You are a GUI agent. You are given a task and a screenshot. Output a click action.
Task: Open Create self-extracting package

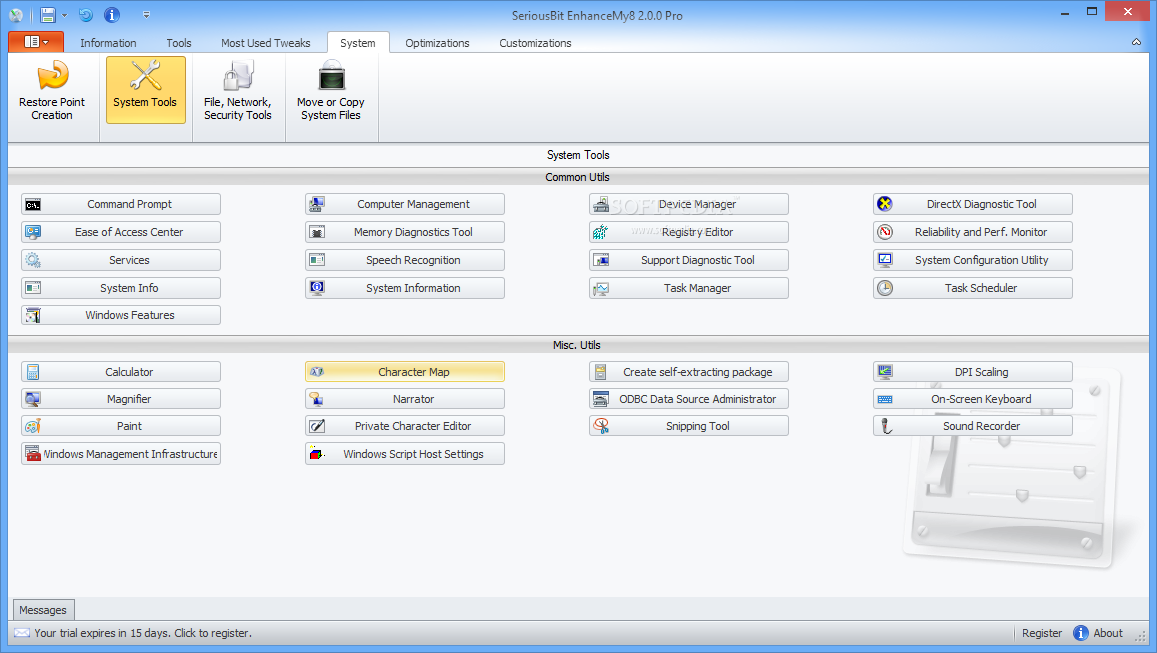(x=689, y=372)
